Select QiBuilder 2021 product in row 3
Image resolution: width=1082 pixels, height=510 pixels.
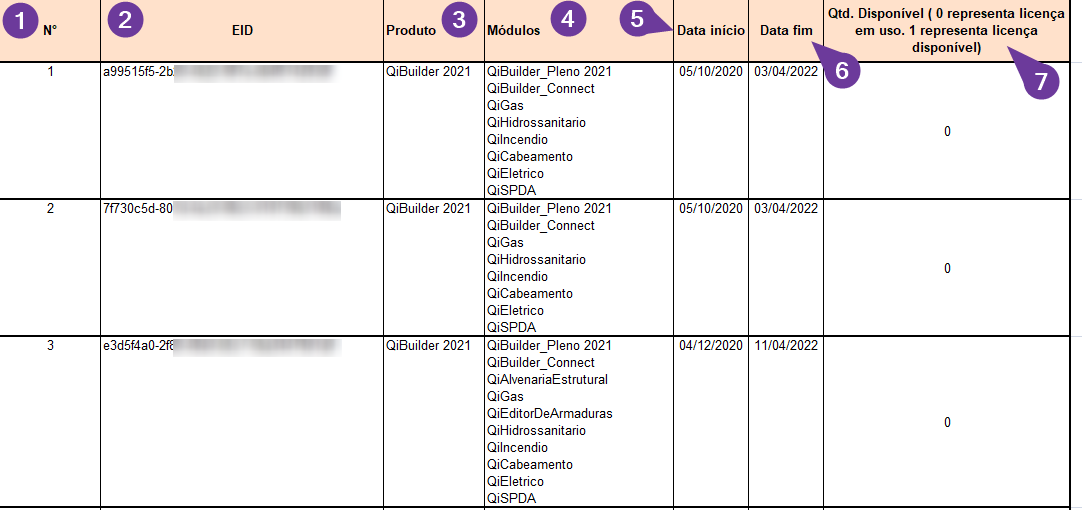tap(429, 345)
